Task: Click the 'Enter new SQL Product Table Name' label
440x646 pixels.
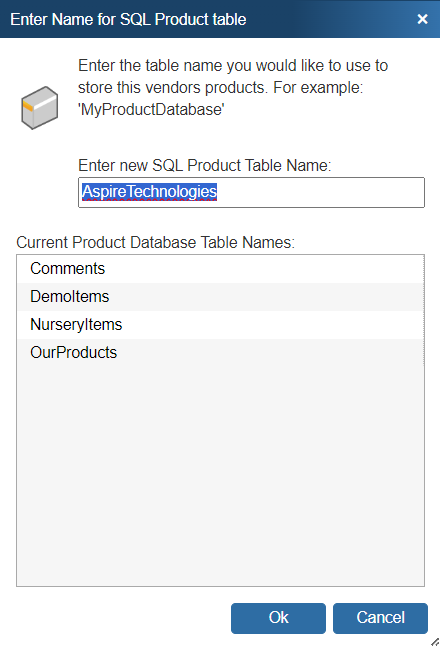Action: tap(204, 165)
